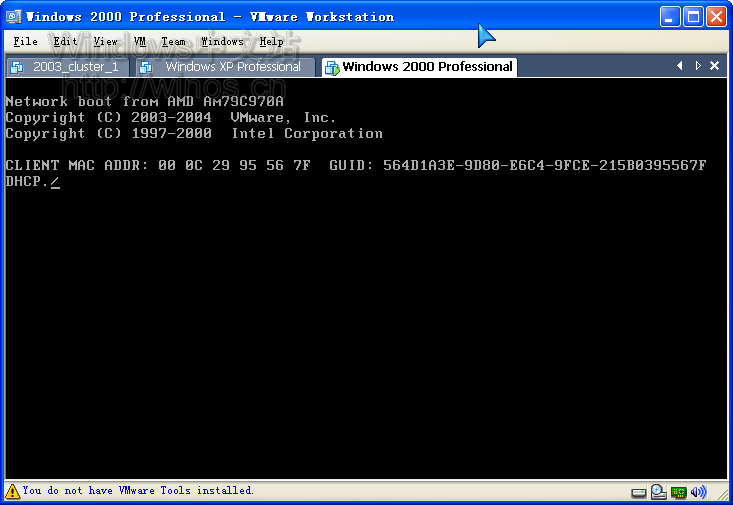Click the 'Copyright (C) 1997-2000 Intel Corporation' line
Screen dimensions: 733x505
(x=194, y=134)
